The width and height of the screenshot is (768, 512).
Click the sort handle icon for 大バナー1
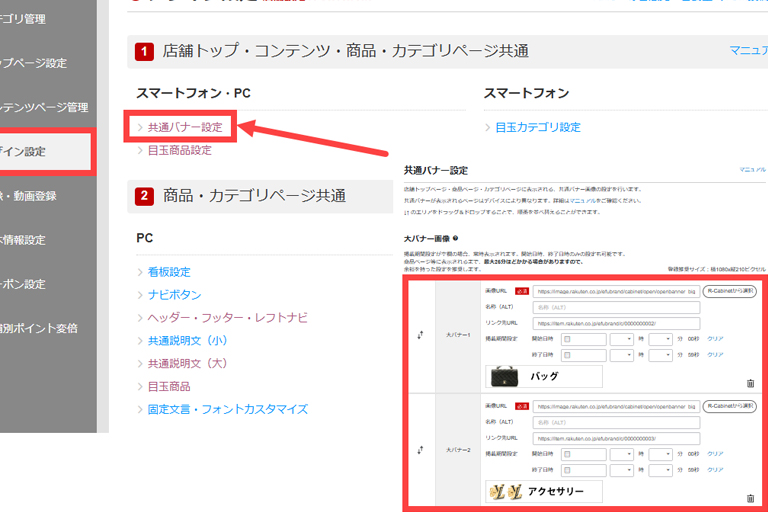[420, 335]
